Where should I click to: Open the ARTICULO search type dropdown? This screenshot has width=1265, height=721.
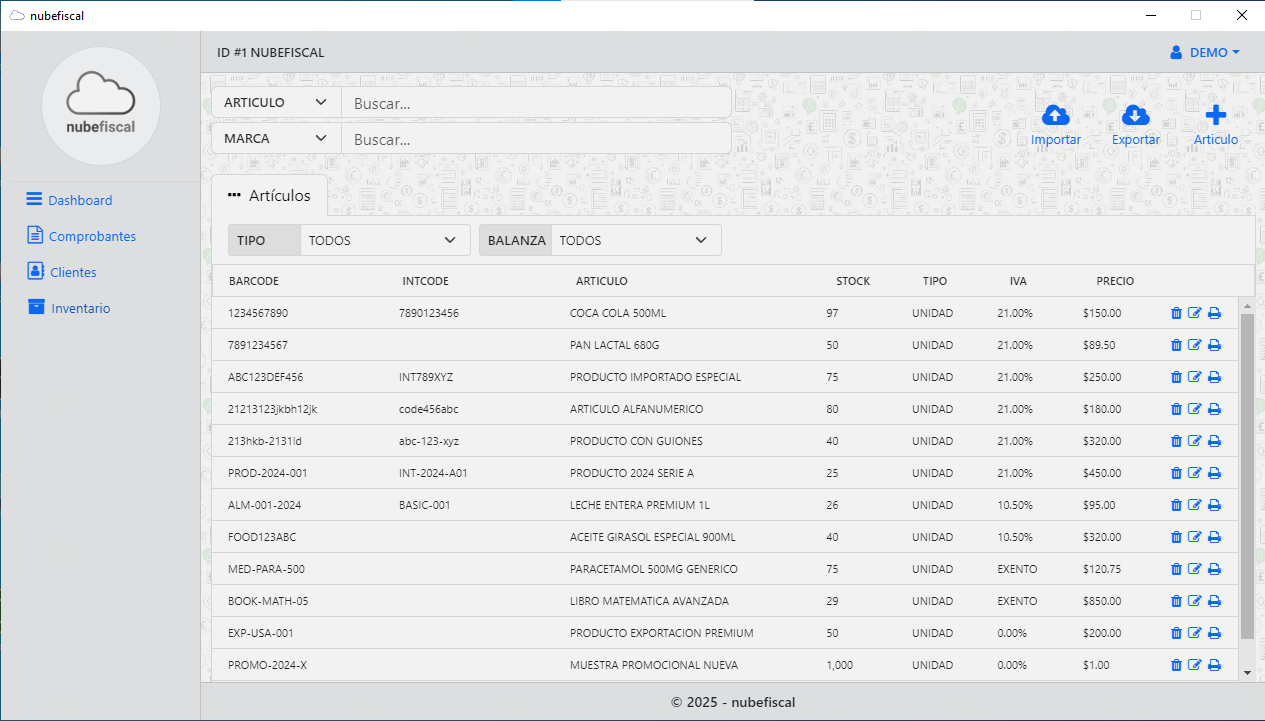tap(276, 103)
